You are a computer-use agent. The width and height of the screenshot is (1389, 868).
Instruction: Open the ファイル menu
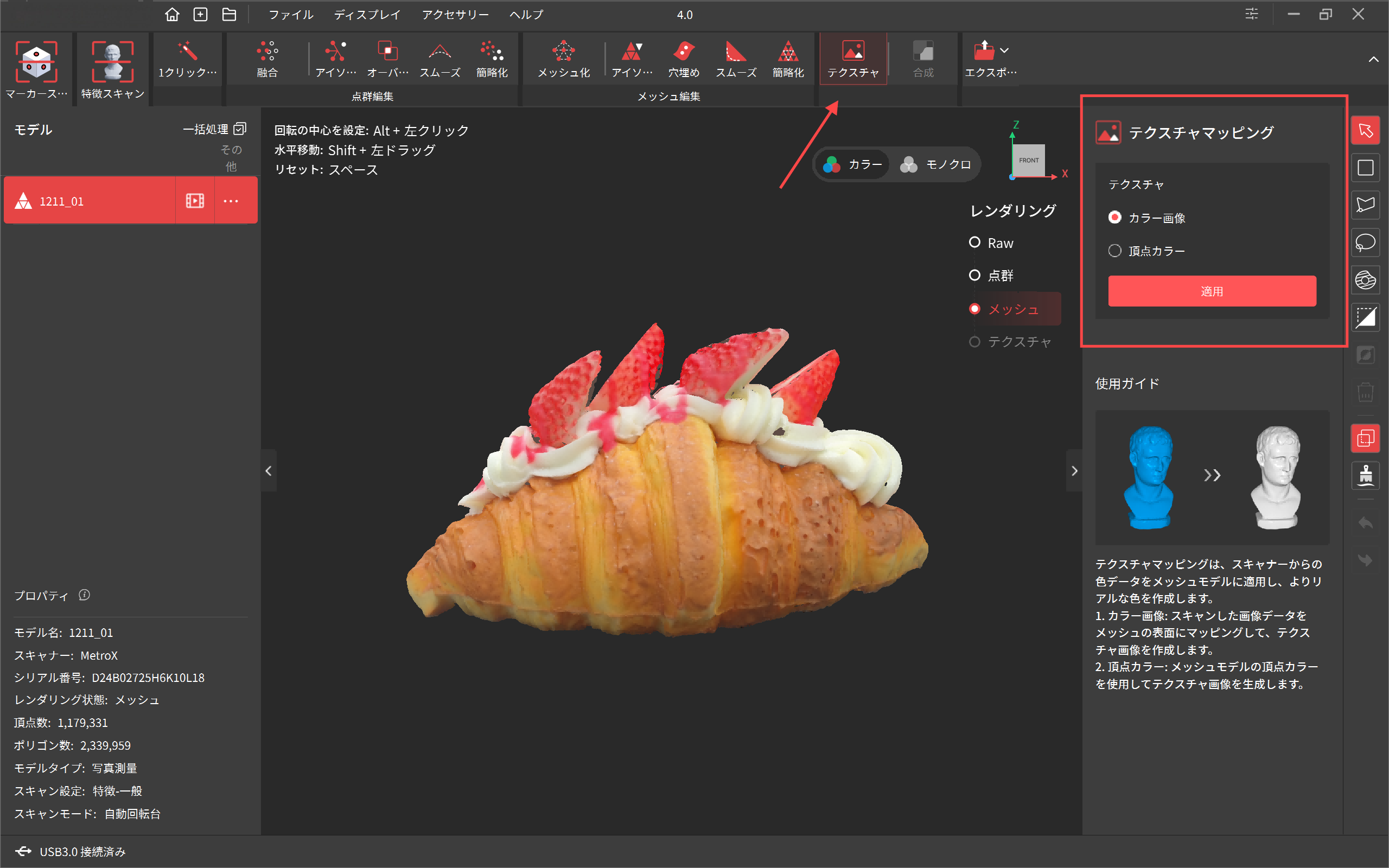(290, 14)
